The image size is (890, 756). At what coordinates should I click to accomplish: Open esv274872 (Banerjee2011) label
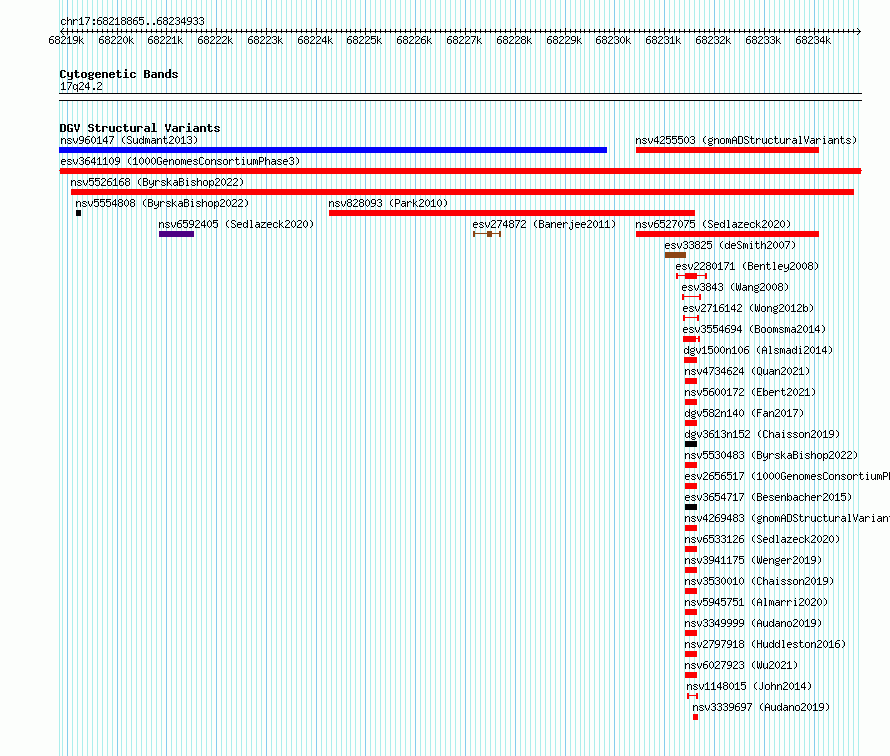tap(544, 224)
